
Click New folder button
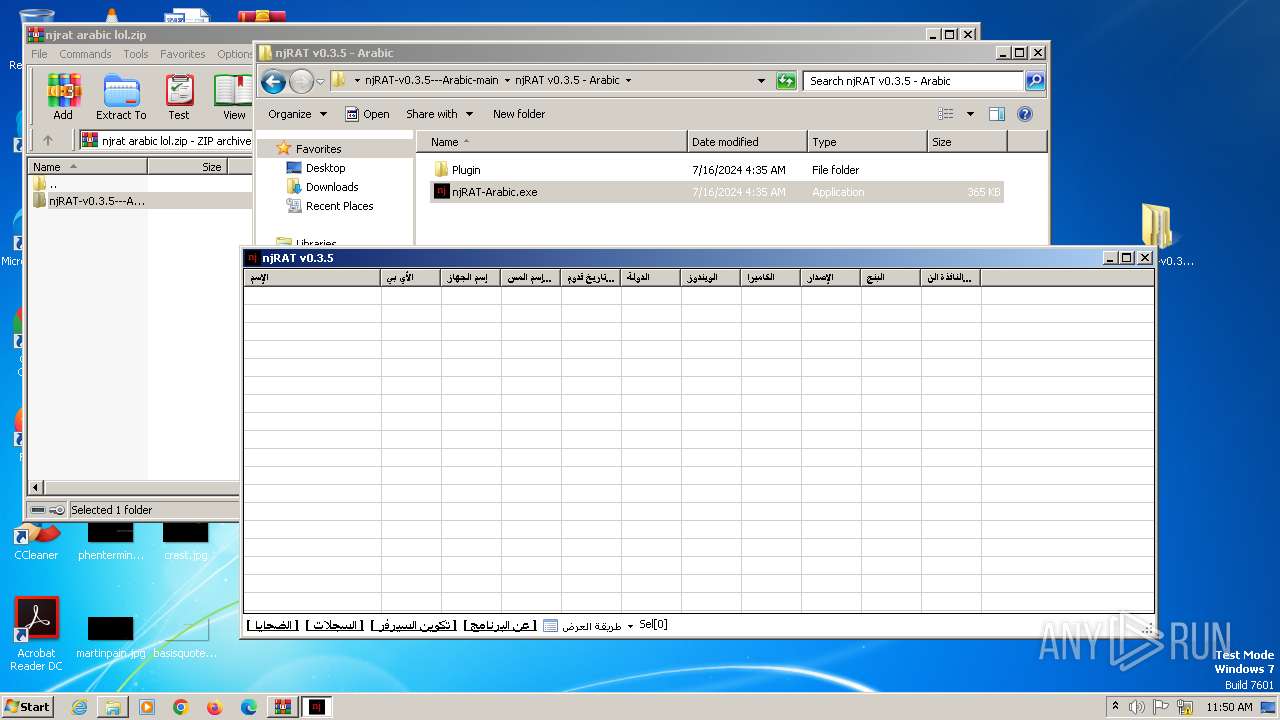click(519, 114)
